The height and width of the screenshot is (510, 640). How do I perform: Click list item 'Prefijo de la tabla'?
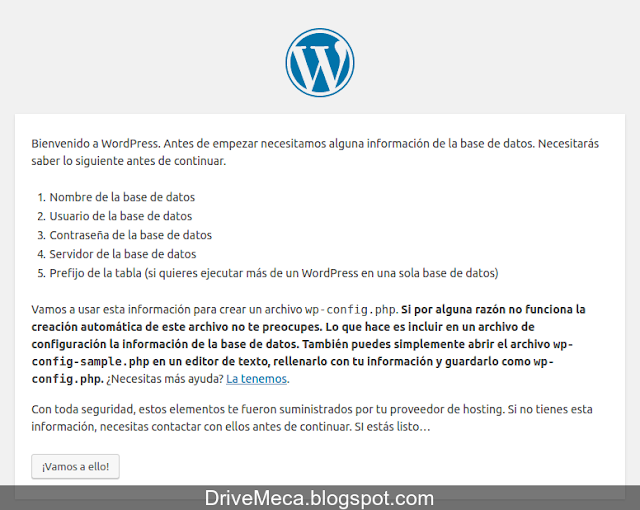tap(274, 273)
